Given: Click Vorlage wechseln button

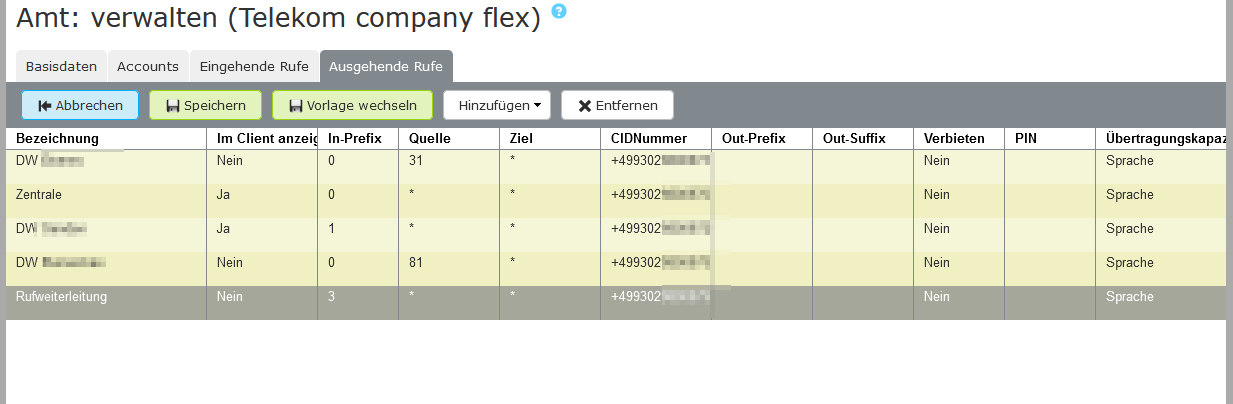Looking at the screenshot, I should [x=352, y=105].
